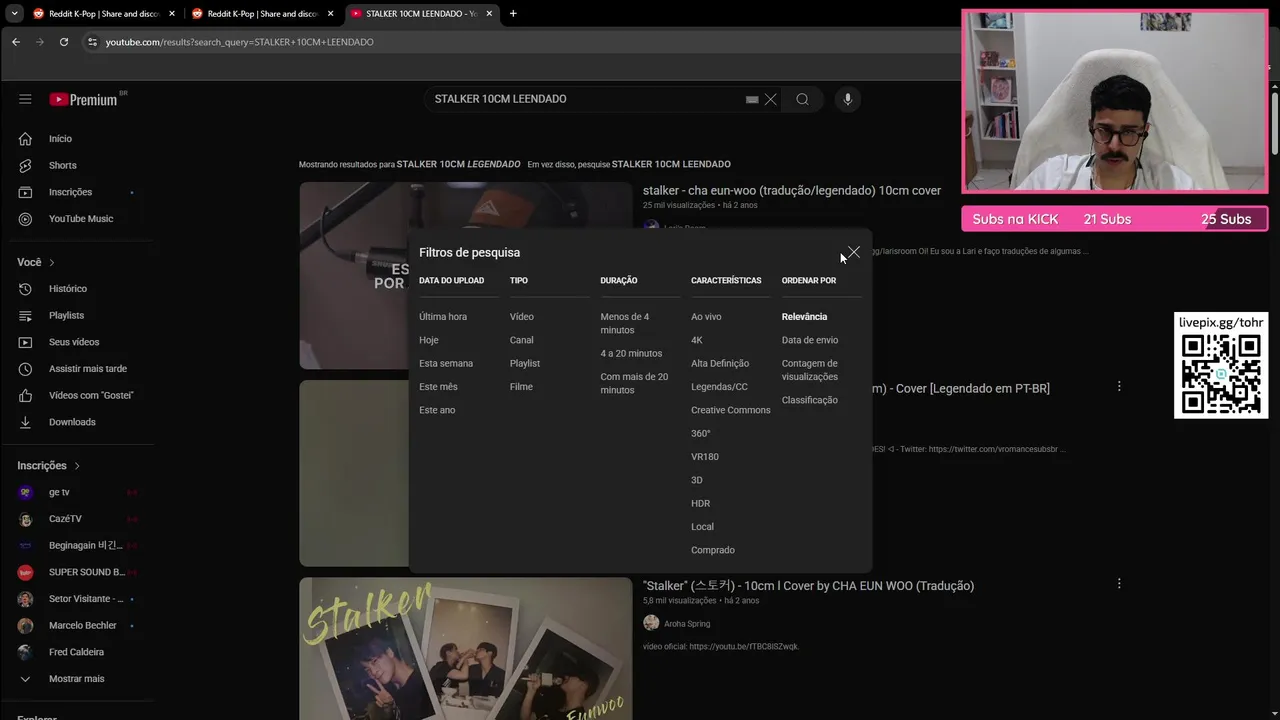Start voice search with the microphone icon
Image resolution: width=1280 pixels, height=720 pixels.
[847, 99]
